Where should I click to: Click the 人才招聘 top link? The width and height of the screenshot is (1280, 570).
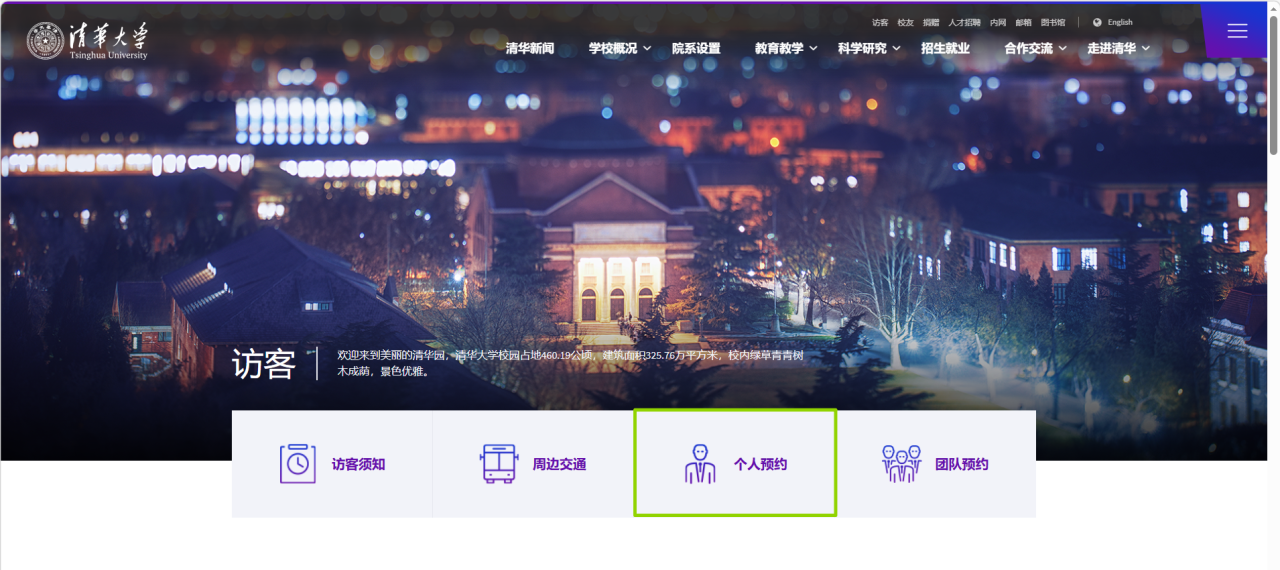coord(964,22)
